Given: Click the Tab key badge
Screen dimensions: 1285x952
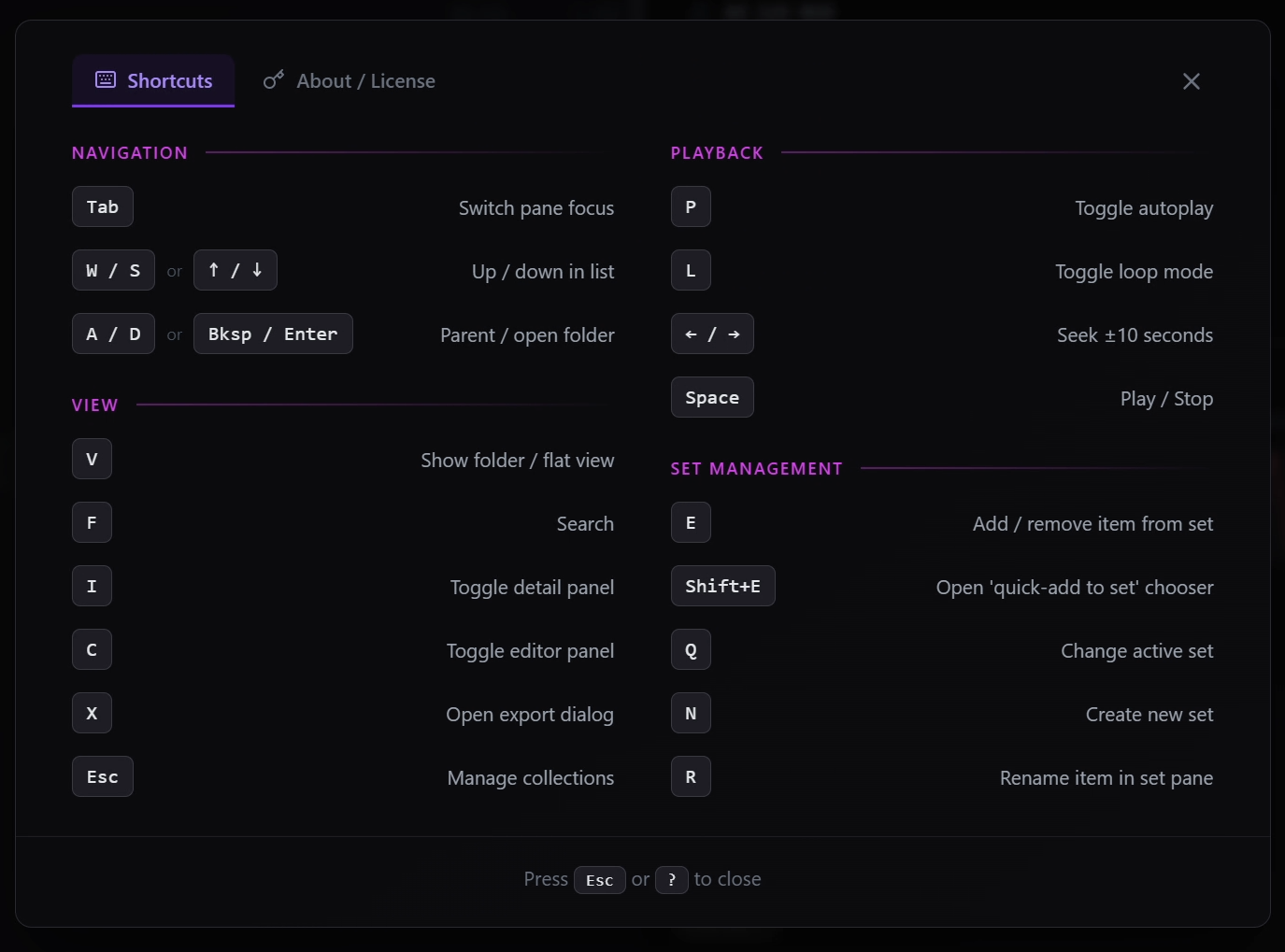Looking at the screenshot, I should [103, 207].
